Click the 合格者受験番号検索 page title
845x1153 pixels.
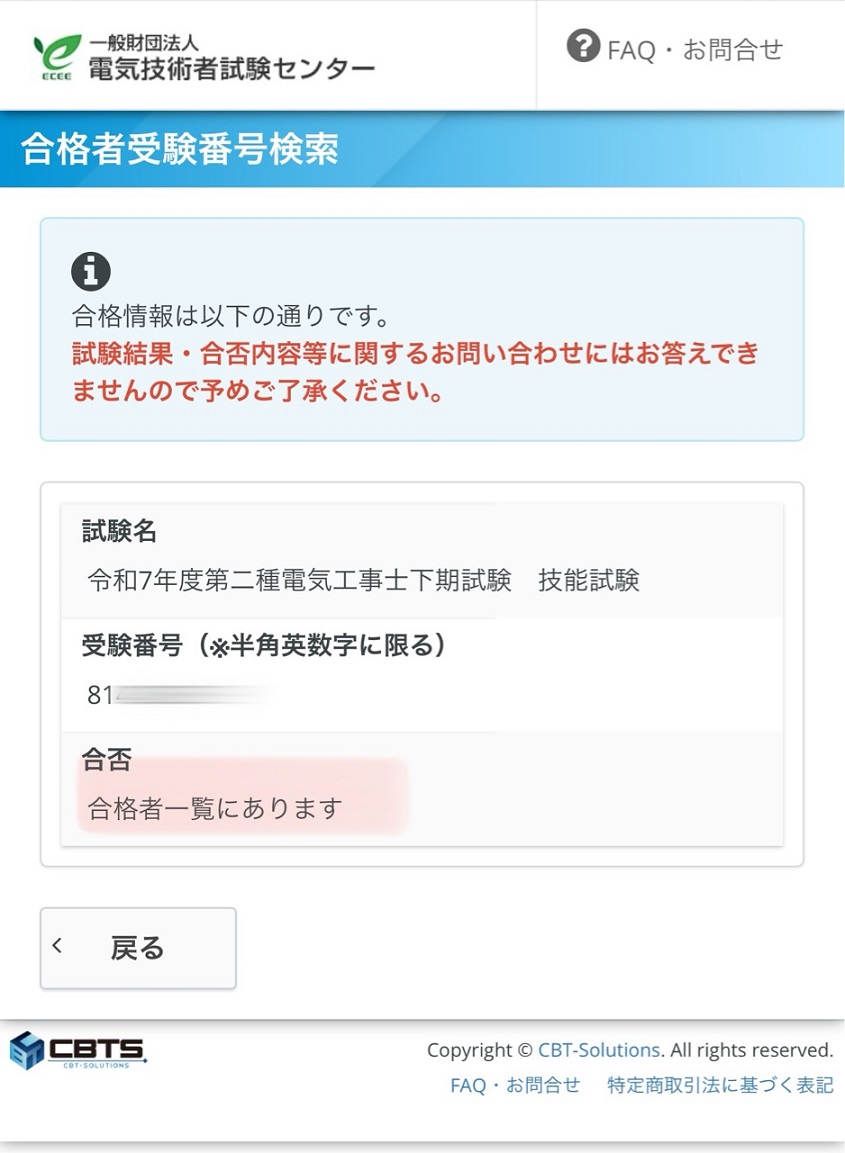click(x=180, y=149)
